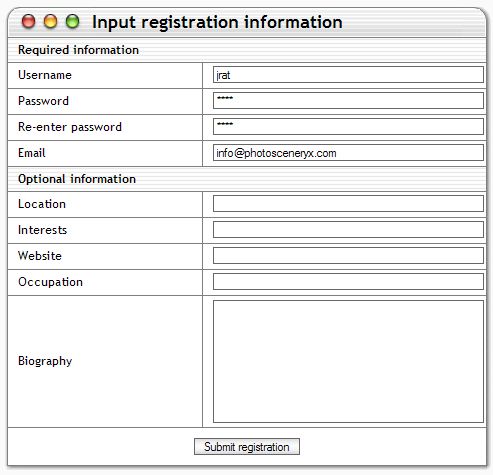Click the Input registration information title bar
The image size is (493, 475).
point(247,22)
